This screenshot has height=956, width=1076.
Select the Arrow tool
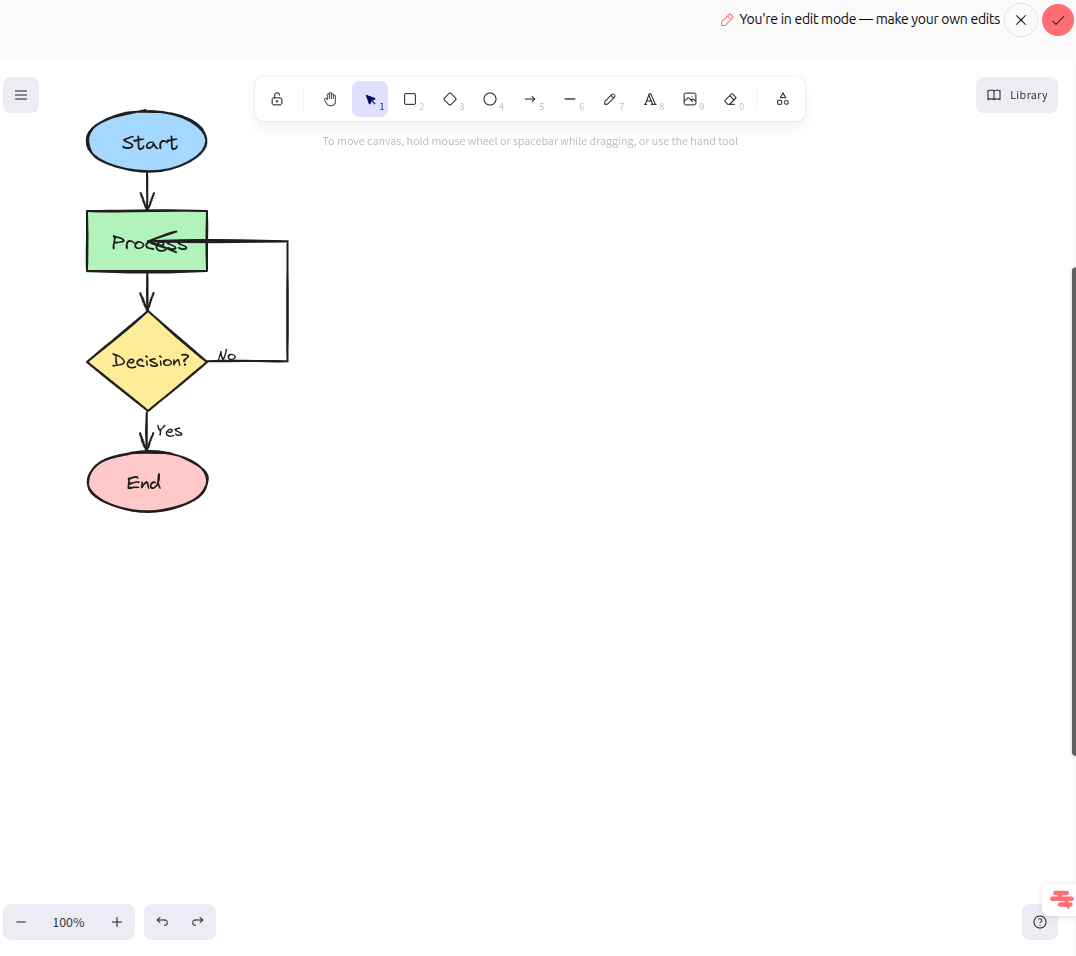point(530,100)
